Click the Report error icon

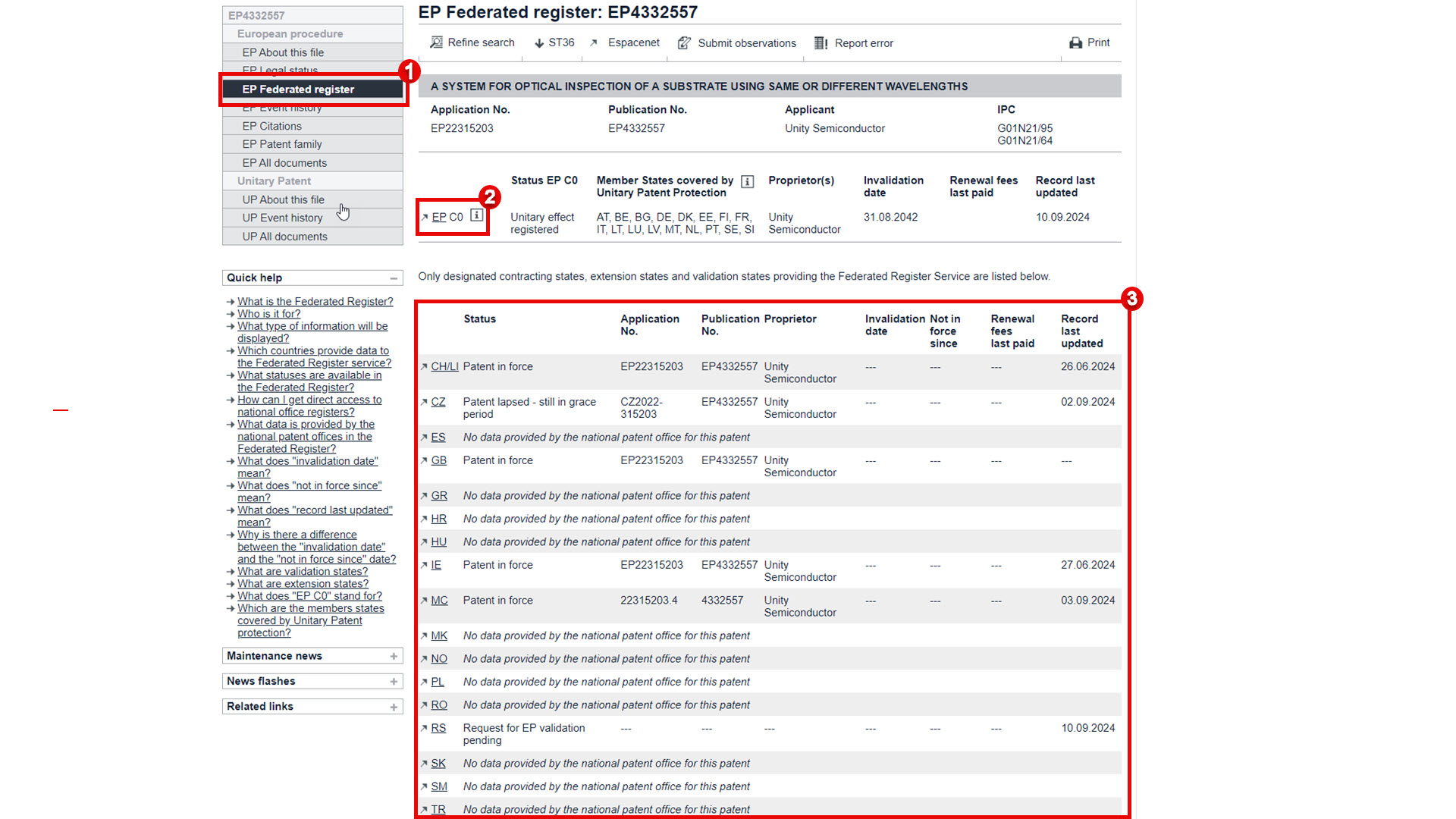pos(821,43)
